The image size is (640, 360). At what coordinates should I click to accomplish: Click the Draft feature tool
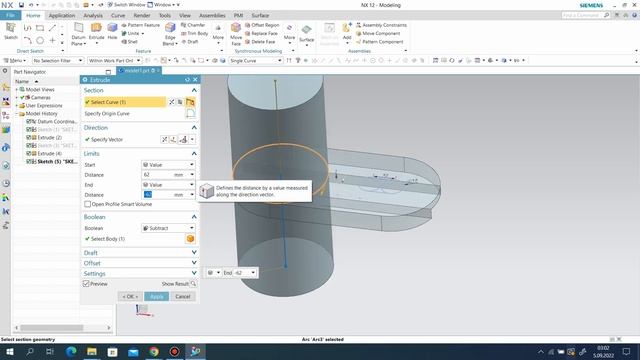pyautogui.click(x=190, y=42)
